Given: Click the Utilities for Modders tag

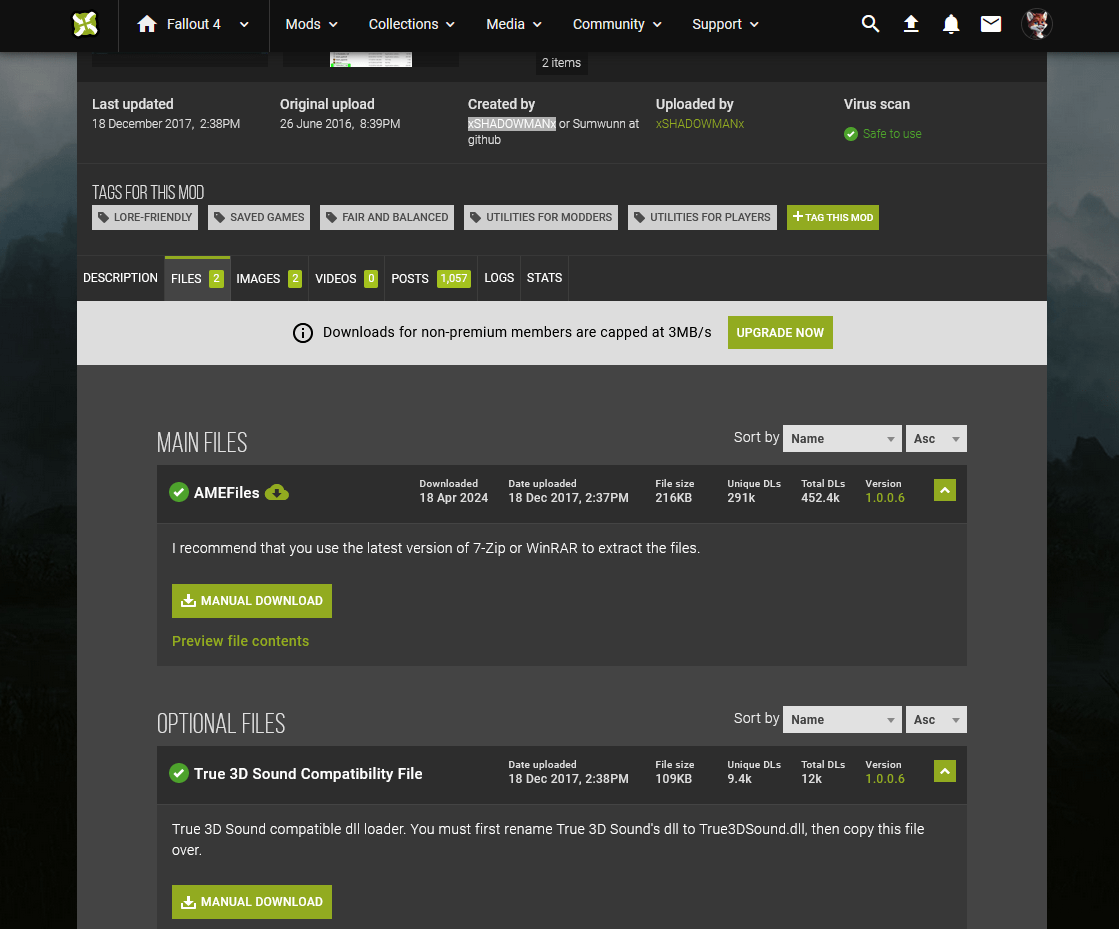Looking at the screenshot, I should pos(541,218).
